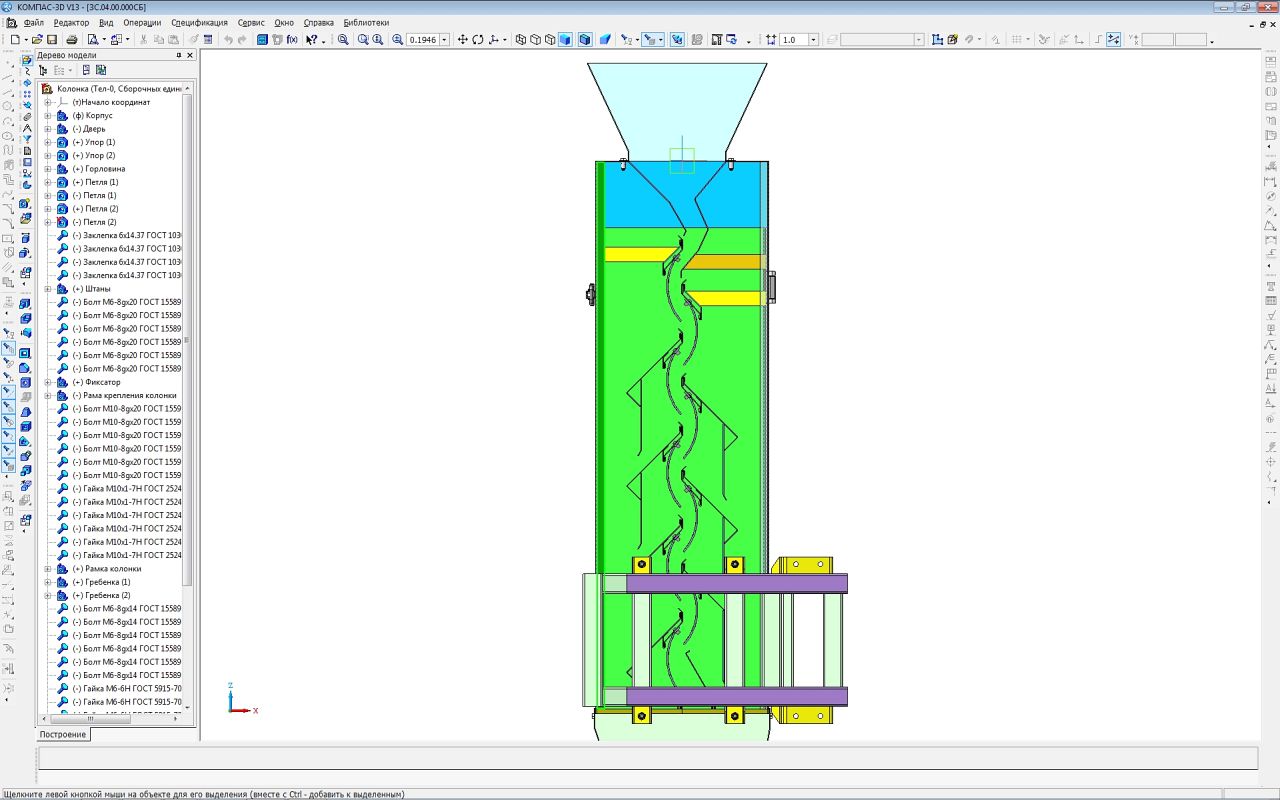
Task: Open the variables f(x) panel icon
Action: (x=292, y=40)
